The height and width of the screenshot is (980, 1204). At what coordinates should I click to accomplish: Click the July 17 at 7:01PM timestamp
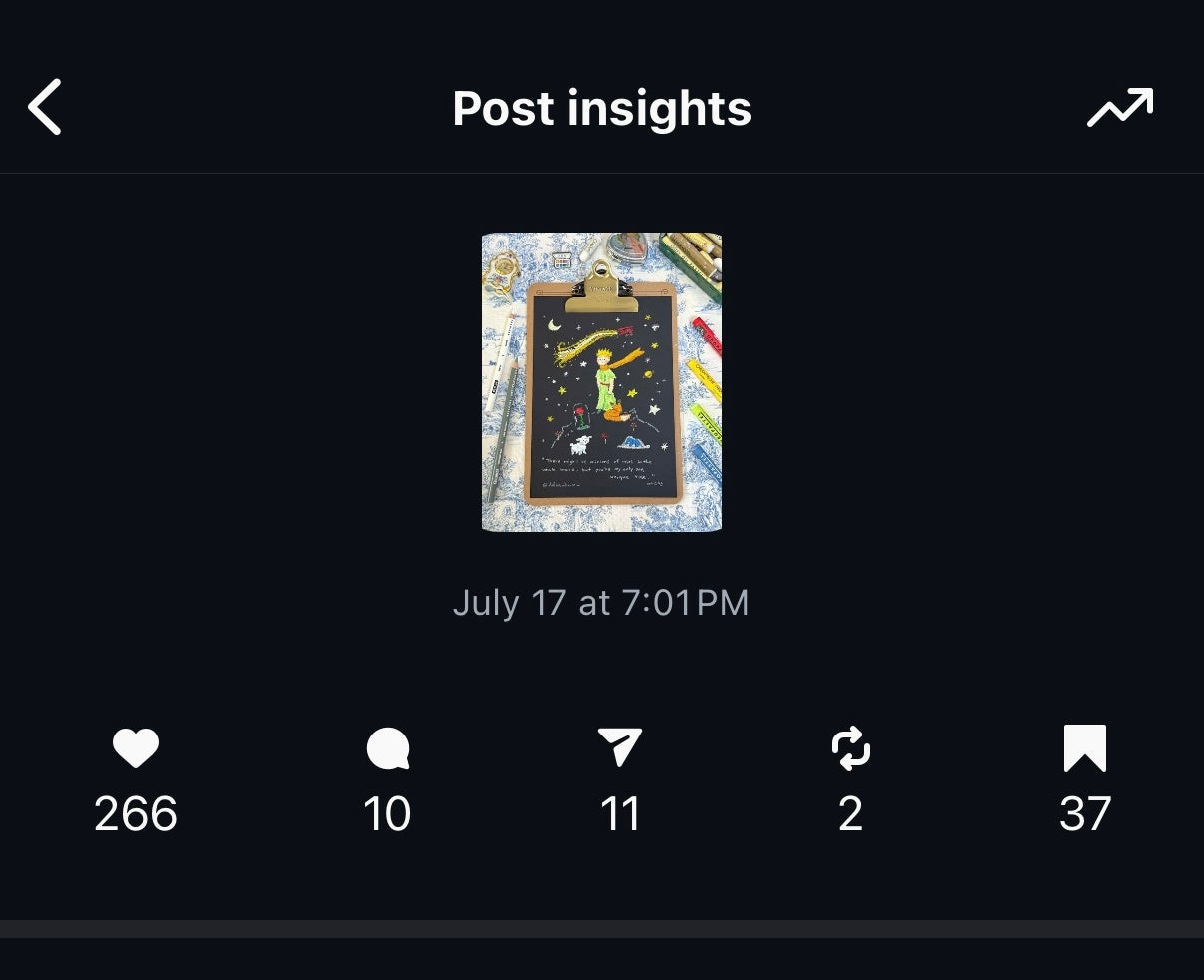tap(601, 603)
